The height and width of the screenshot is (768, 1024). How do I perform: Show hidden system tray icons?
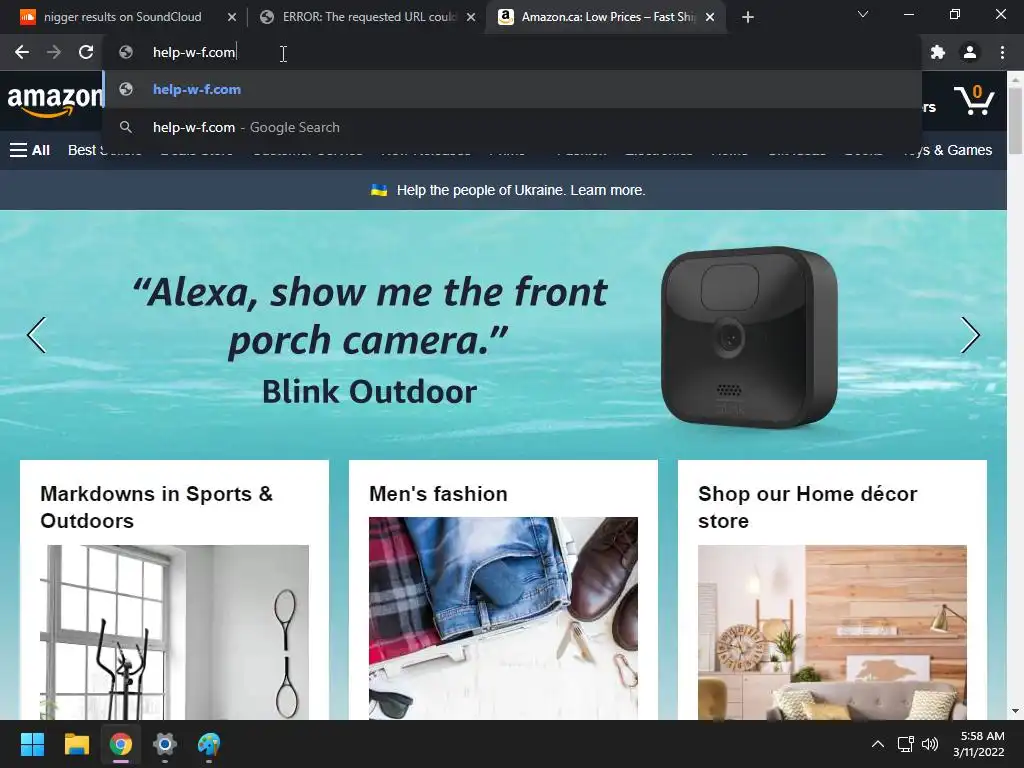[878, 744]
